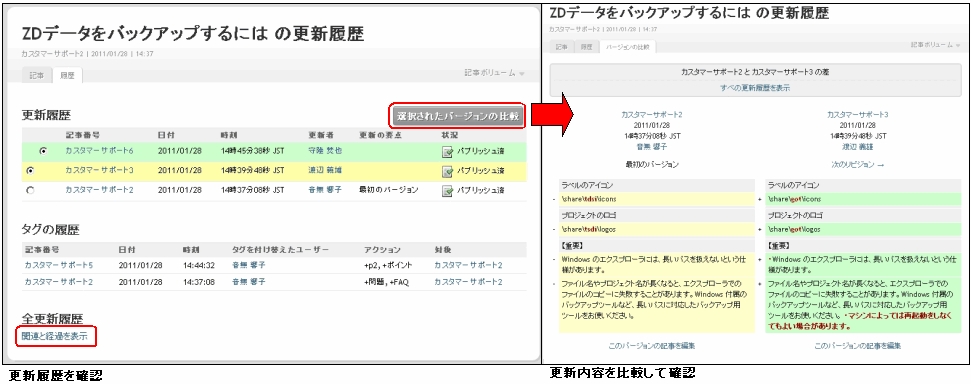Open カスタマーサポート5 link in tag history
Screen dimensions: 971x384
[x=59, y=266]
